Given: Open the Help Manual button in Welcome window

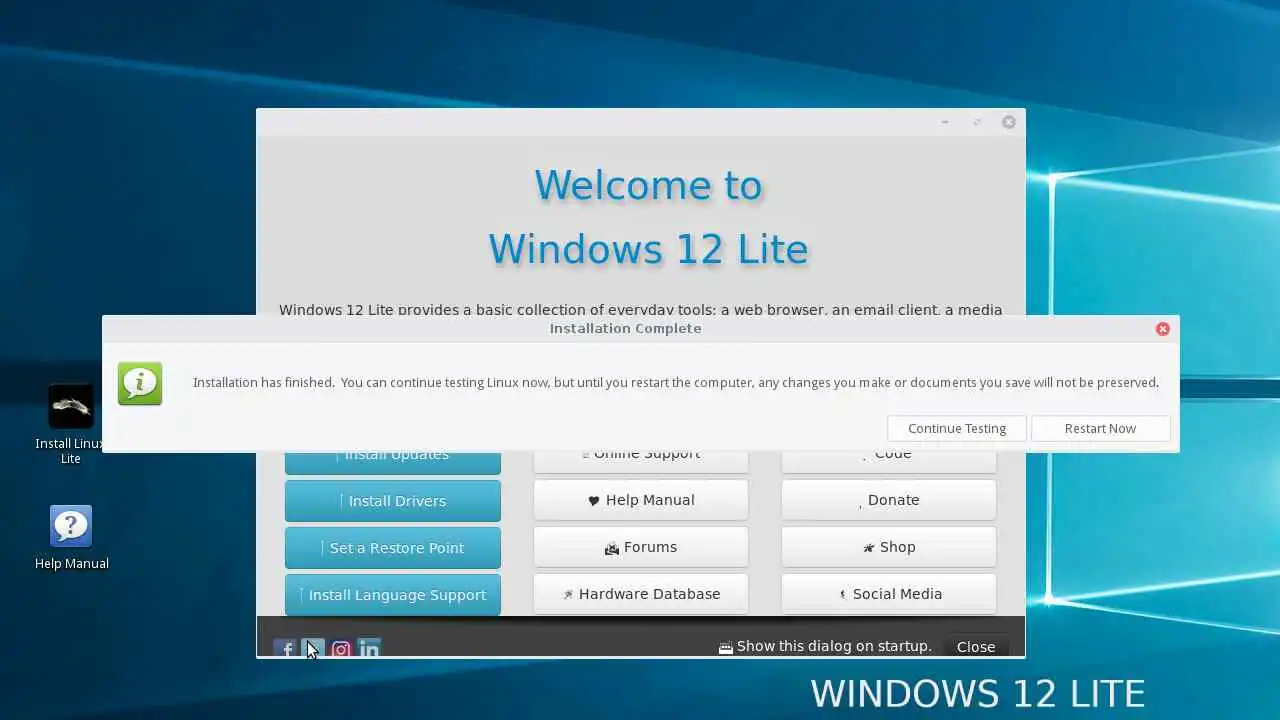Looking at the screenshot, I should 641,500.
